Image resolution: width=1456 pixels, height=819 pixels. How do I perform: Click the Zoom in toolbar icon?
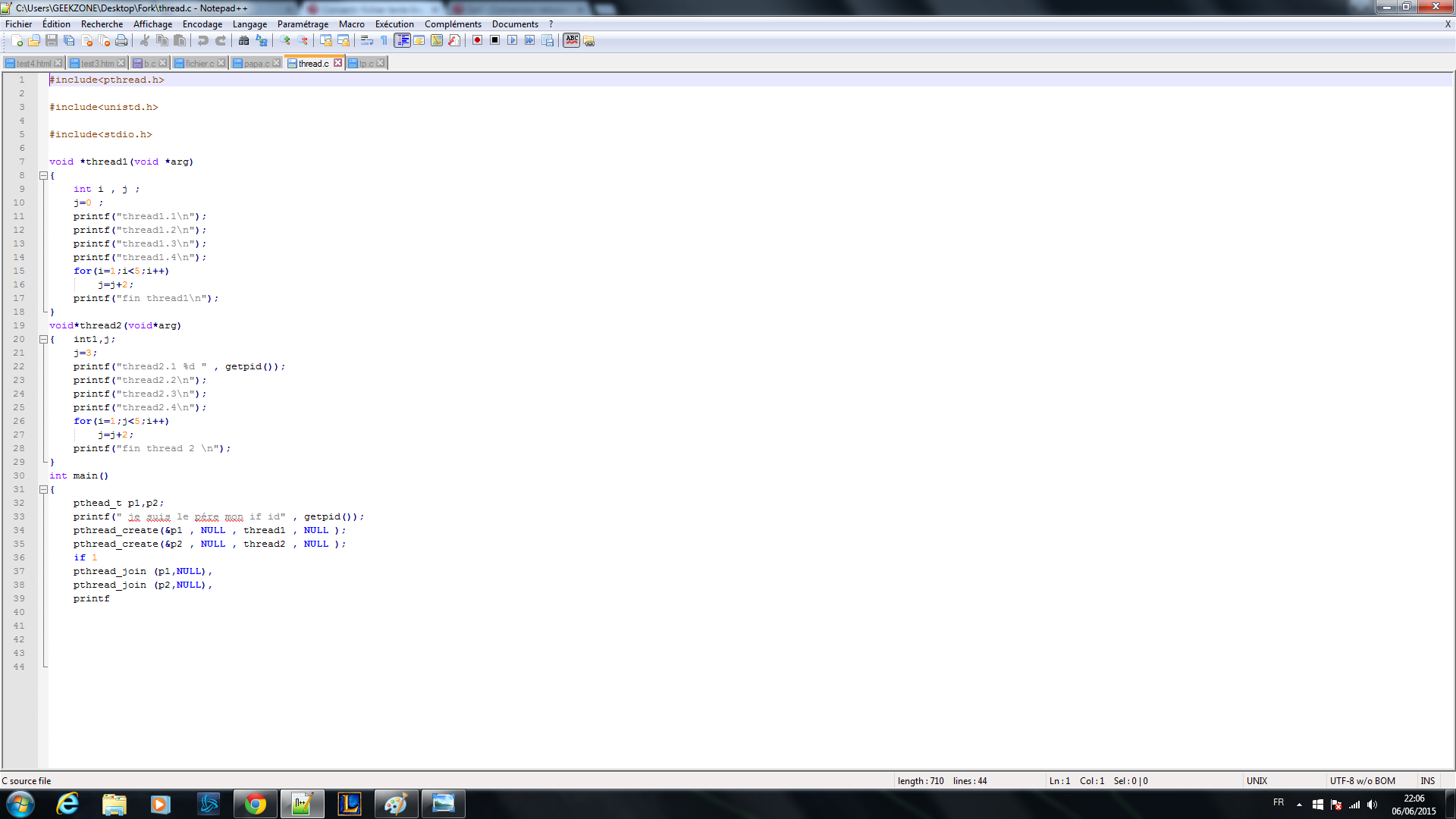[285, 41]
